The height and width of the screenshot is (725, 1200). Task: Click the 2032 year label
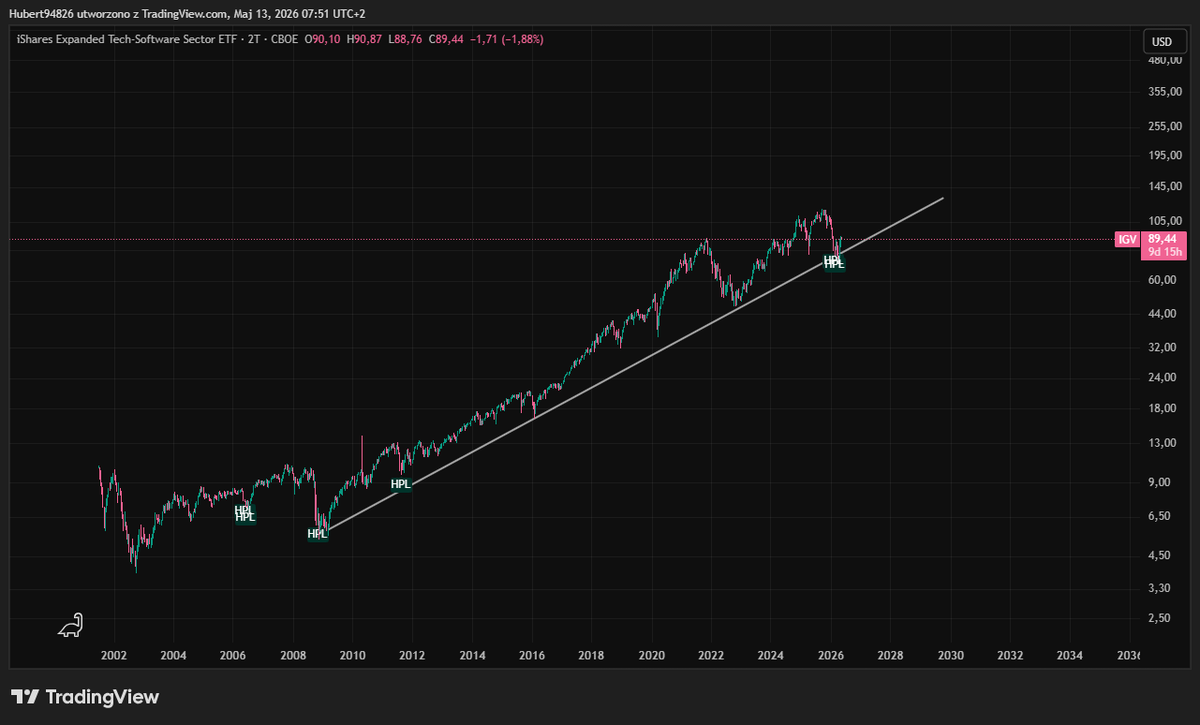[1010, 656]
